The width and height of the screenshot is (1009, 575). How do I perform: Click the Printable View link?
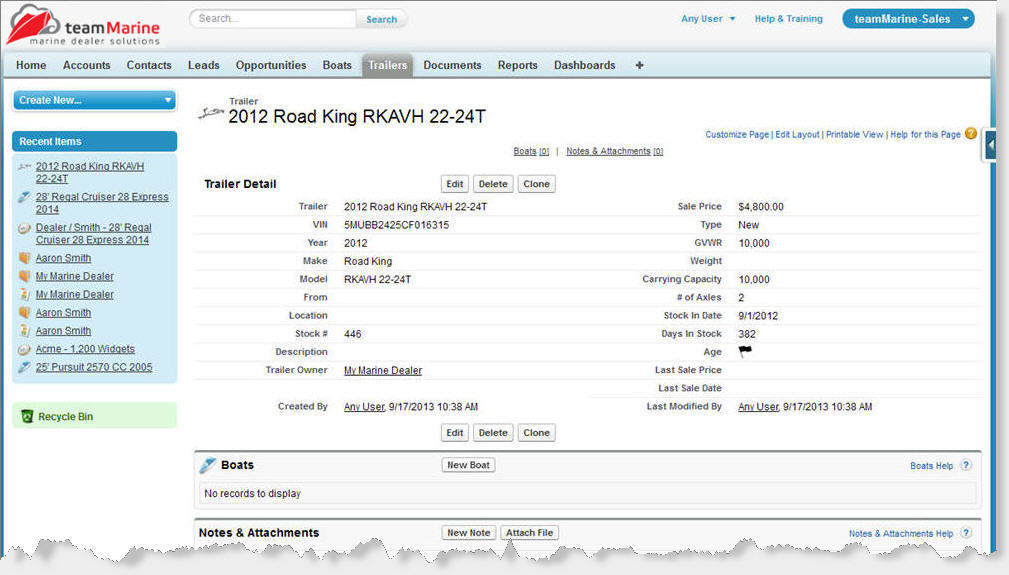point(854,134)
